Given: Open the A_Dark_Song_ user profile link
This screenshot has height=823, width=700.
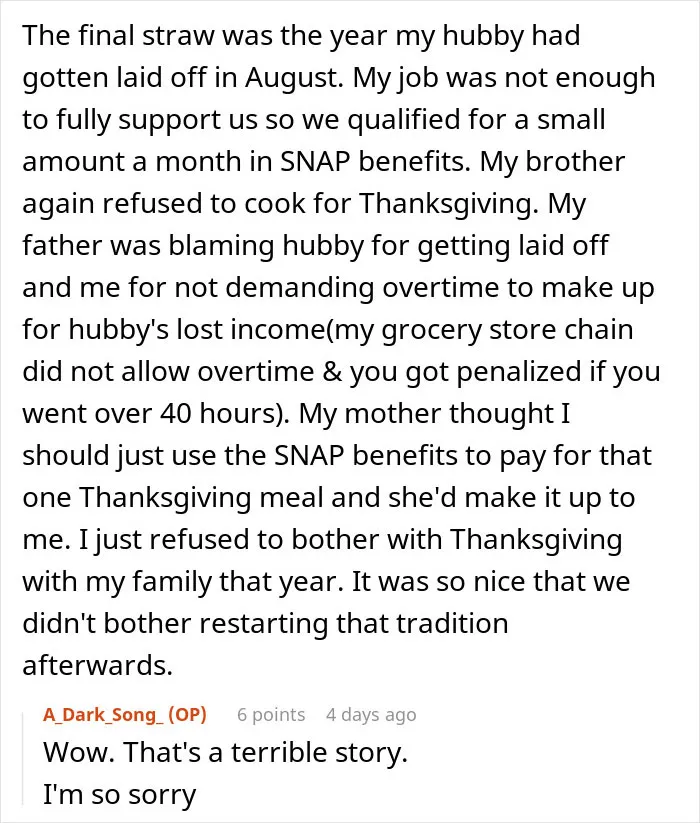Looking at the screenshot, I should click(x=103, y=714).
